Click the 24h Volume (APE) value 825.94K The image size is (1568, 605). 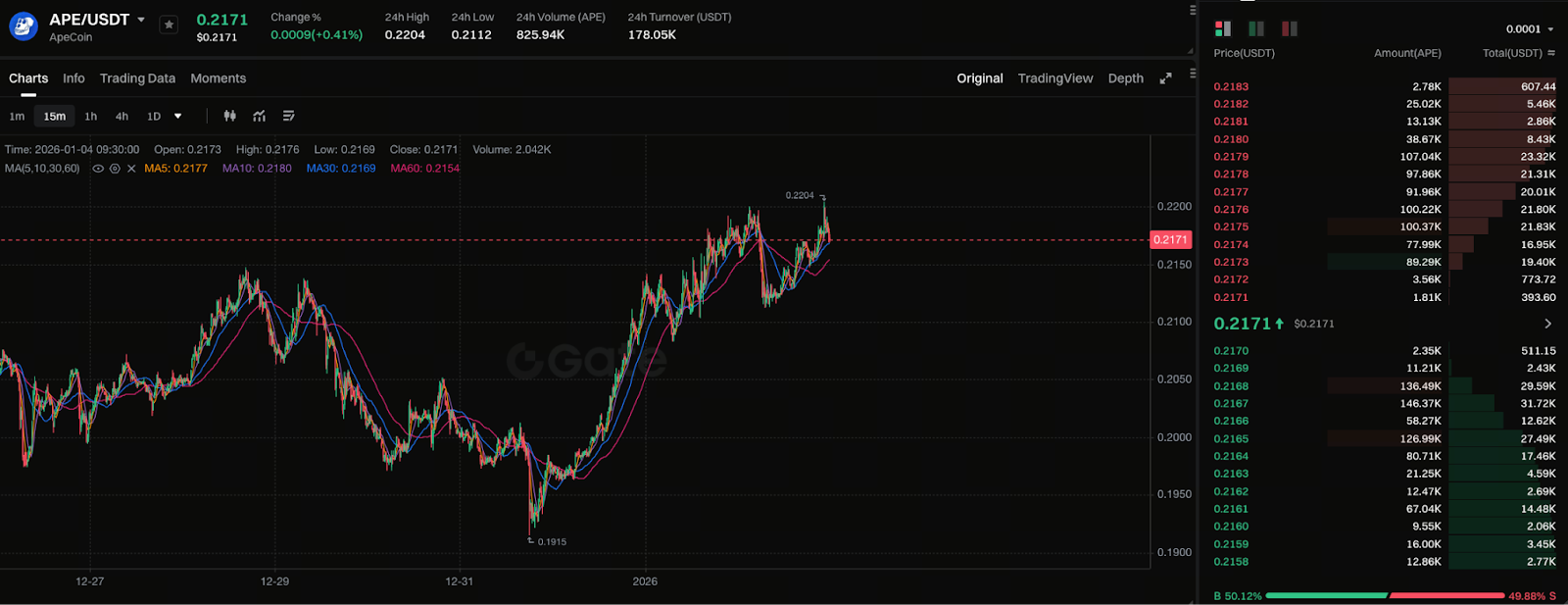tap(540, 34)
